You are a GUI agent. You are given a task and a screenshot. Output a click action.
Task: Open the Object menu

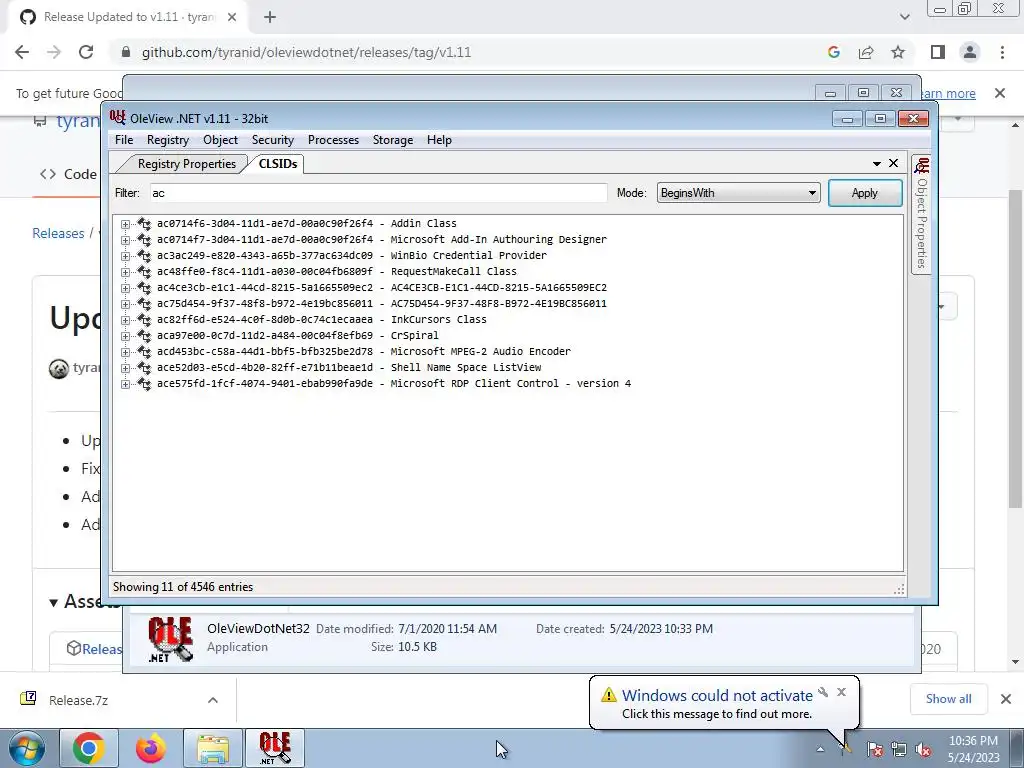click(x=220, y=140)
